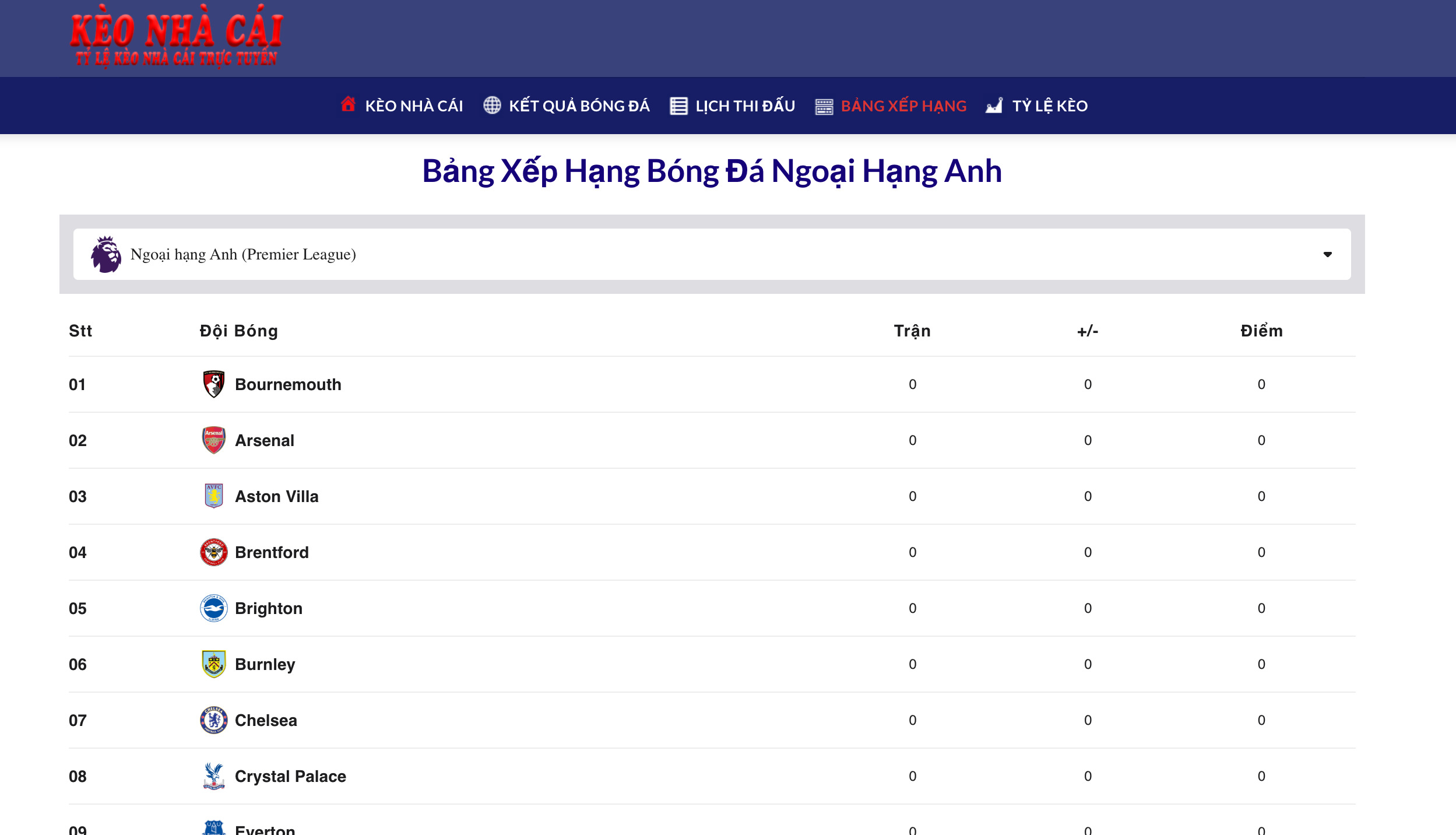Click the red home icon in navbar

(348, 105)
